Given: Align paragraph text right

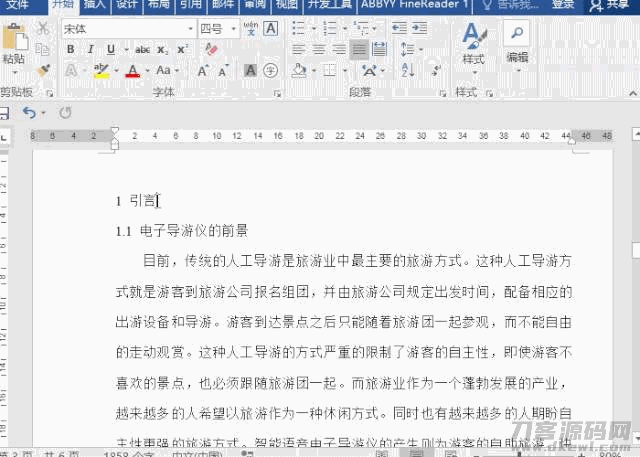Looking at the screenshot, I should 340,50.
